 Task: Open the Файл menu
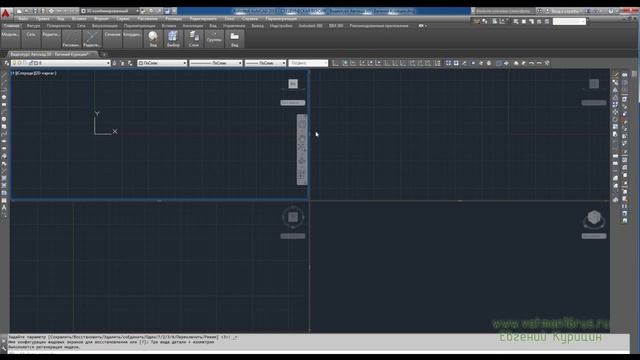click(23, 19)
